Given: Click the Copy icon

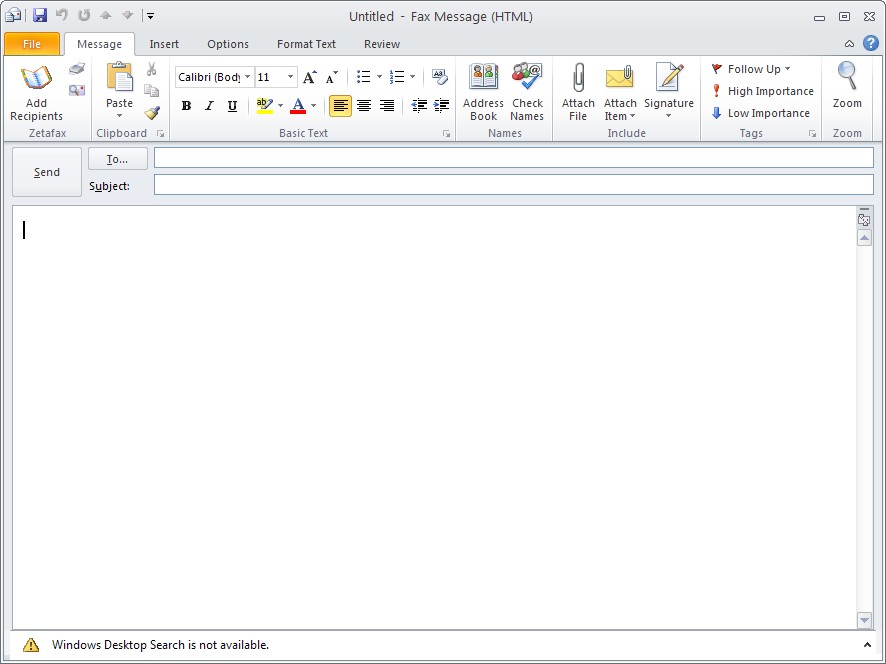Looking at the screenshot, I should (x=151, y=90).
